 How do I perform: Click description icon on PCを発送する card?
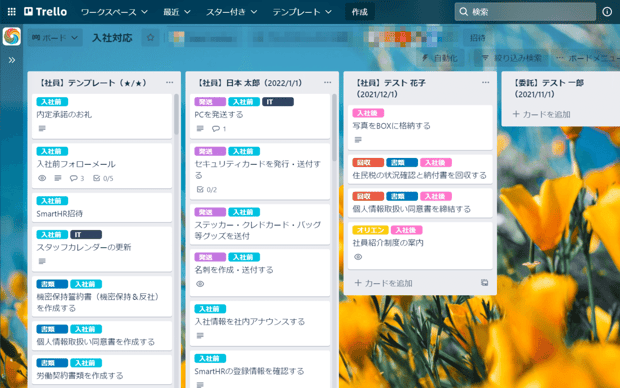pyautogui.click(x=200, y=129)
